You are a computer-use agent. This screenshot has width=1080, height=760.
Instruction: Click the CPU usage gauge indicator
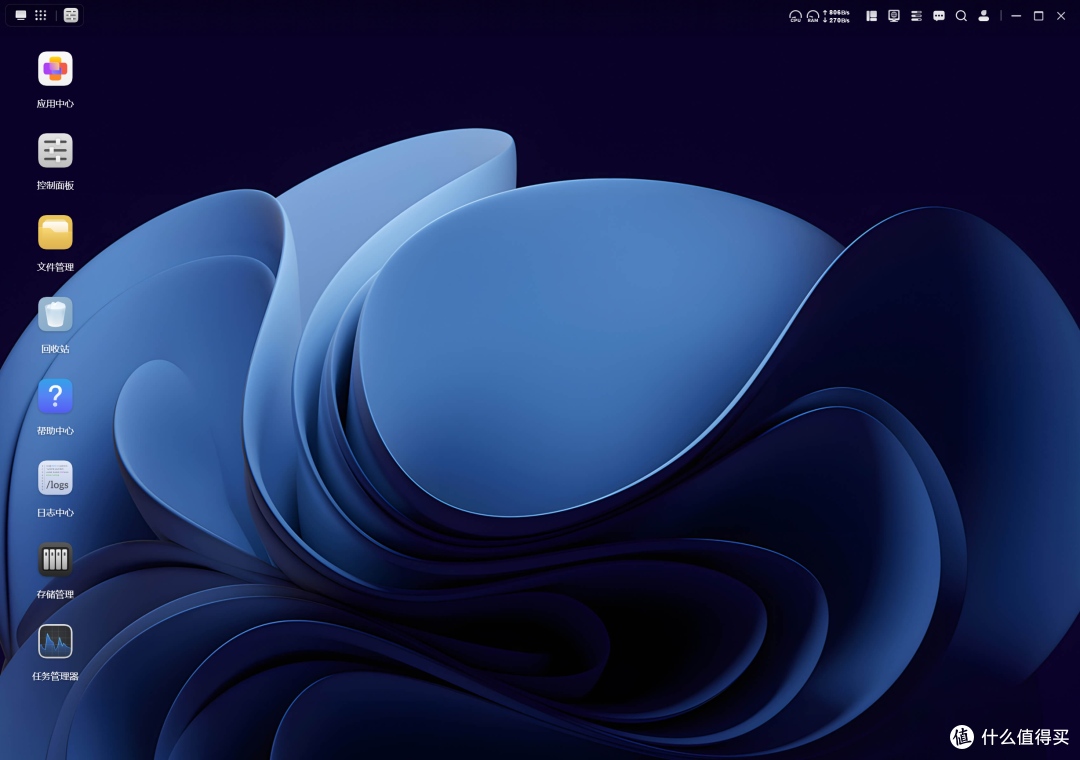795,16
